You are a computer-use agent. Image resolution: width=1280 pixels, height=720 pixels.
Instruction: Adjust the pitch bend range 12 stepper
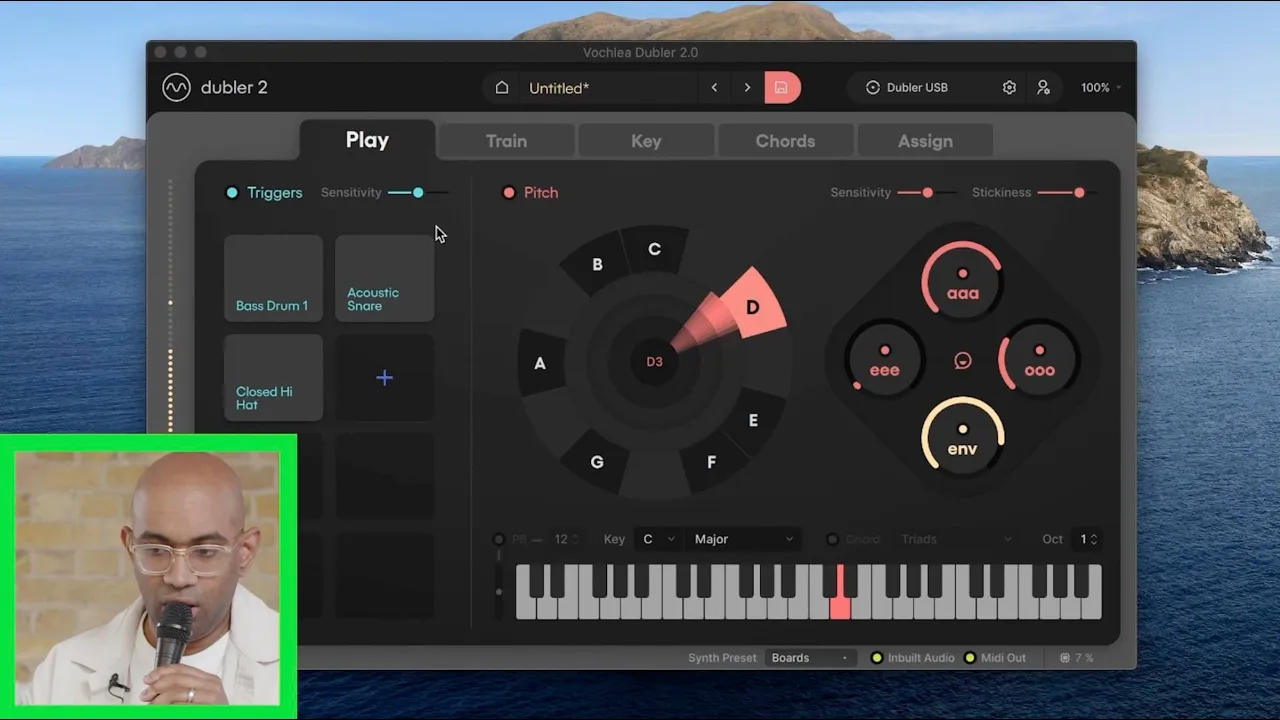tap(567, 539)
